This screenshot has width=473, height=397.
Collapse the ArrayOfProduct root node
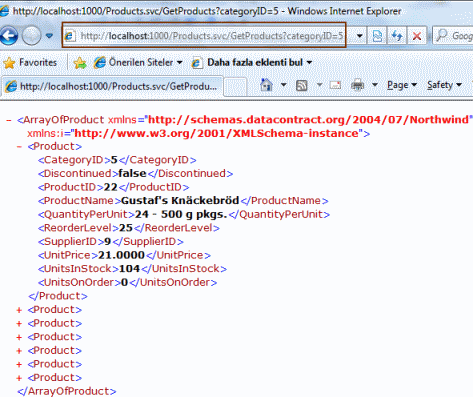[x=9, y=120]
